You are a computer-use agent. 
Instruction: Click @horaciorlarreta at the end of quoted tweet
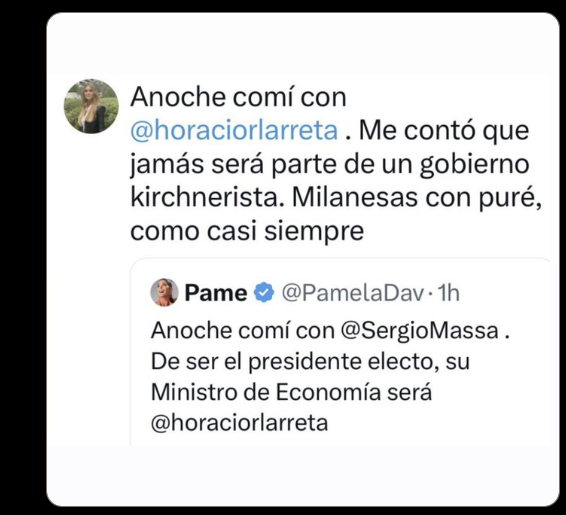(239, 423)
